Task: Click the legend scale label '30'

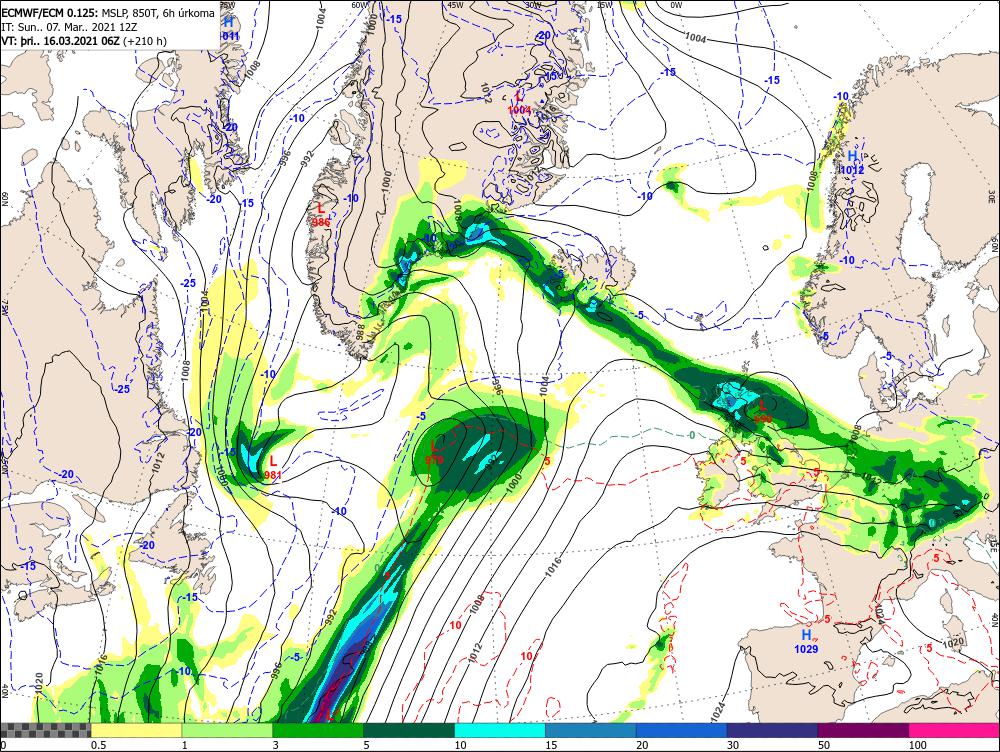Action: pos(733,745)
